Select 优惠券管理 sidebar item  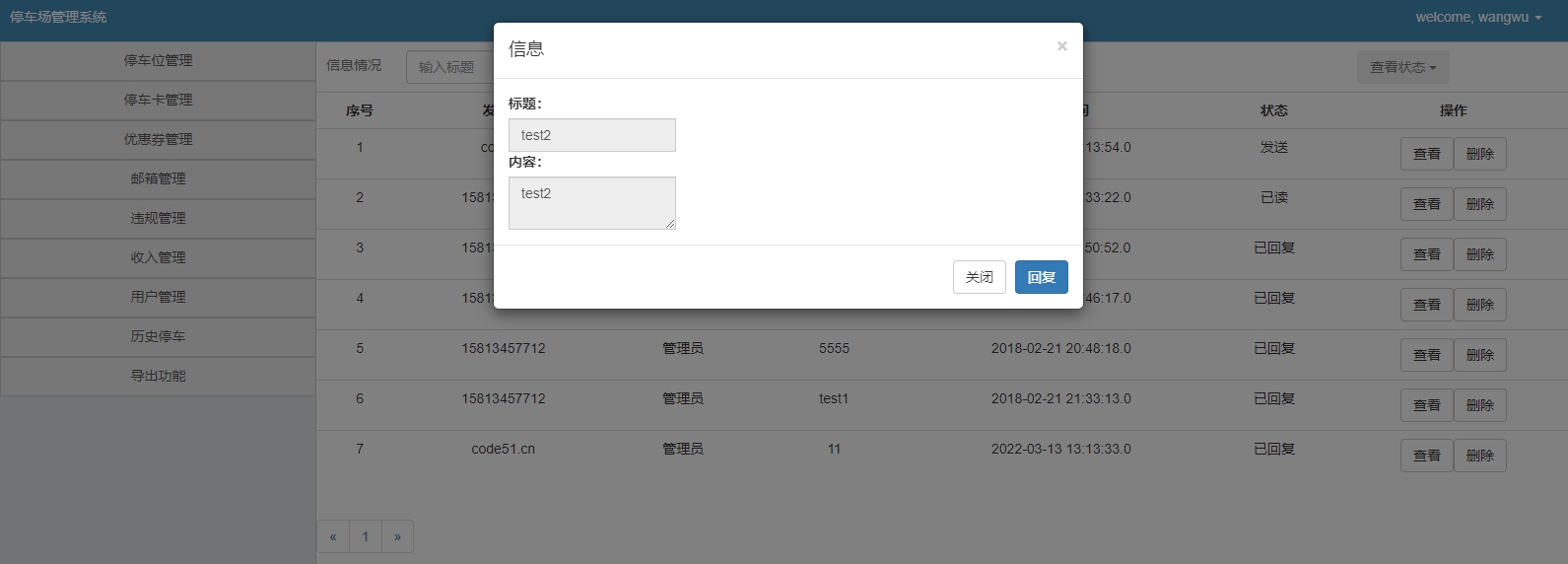point(158,139)
